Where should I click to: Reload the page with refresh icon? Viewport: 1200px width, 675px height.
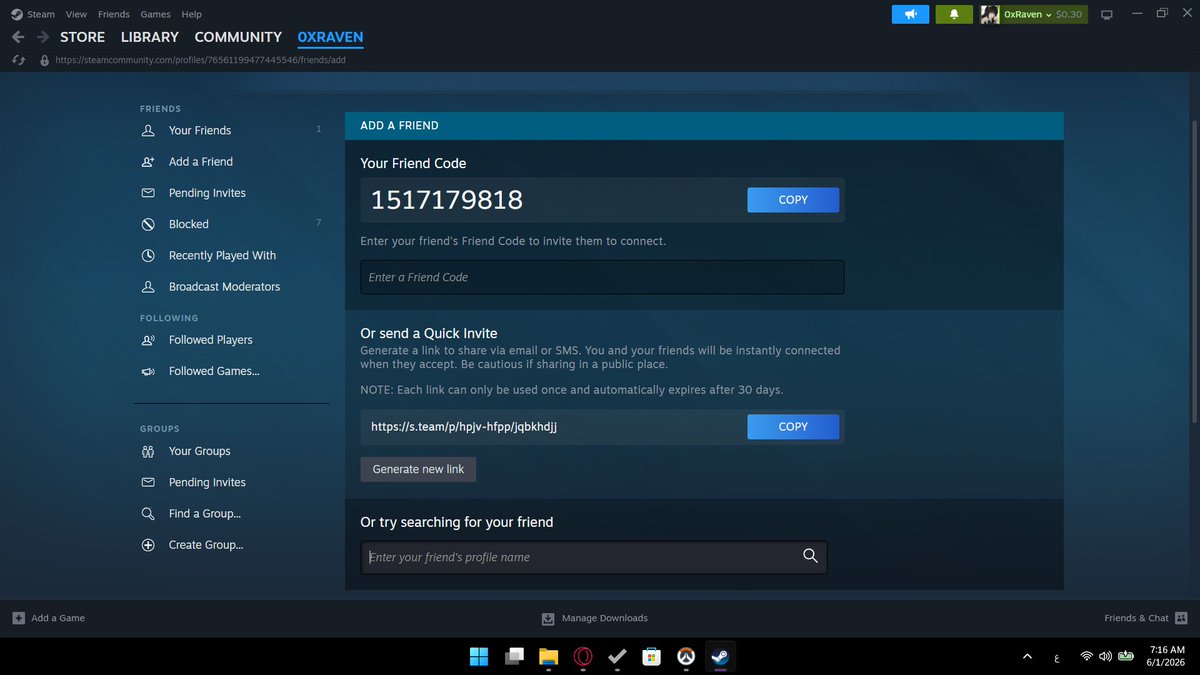(18, 60)
